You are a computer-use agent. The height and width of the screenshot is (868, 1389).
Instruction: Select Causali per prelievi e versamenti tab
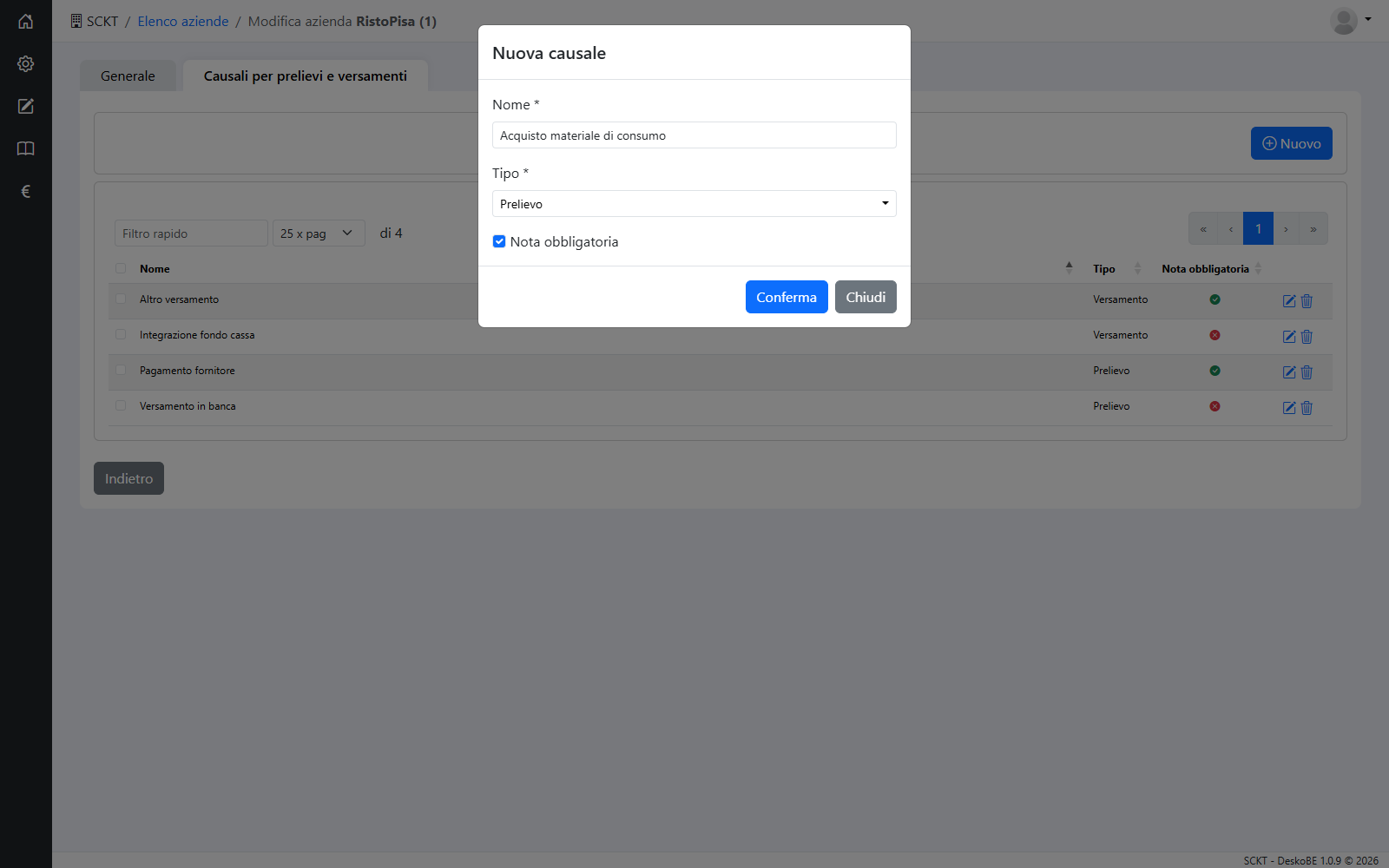(x=306, y=76)
